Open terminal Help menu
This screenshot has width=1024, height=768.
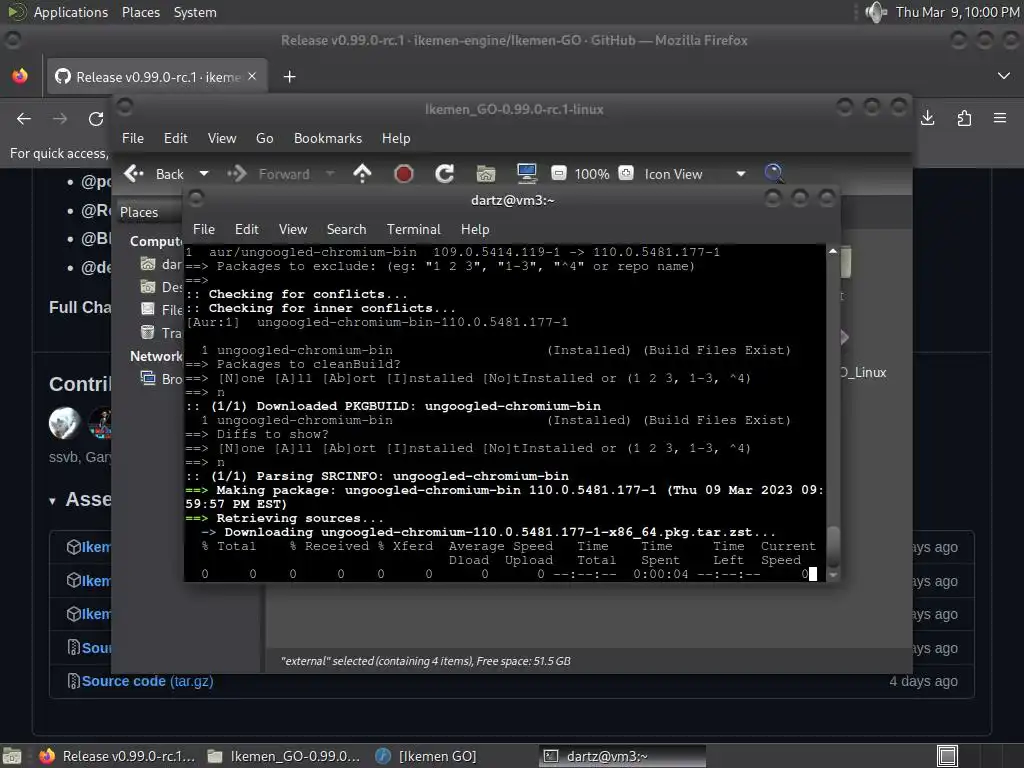pyautogui.click(x=475, y=229)
